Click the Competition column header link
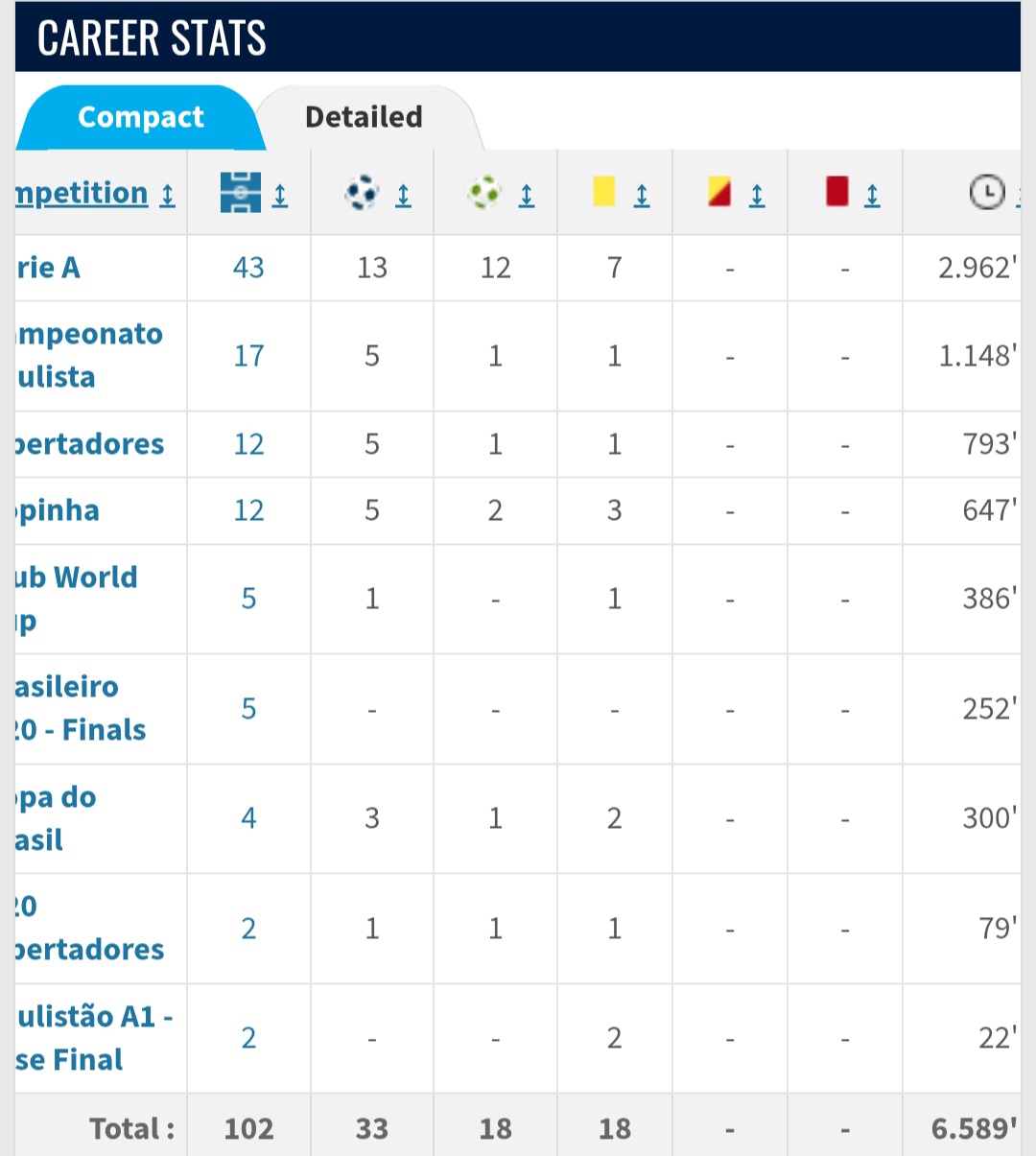This screenshot has height=1156, width=1036. 82,194
